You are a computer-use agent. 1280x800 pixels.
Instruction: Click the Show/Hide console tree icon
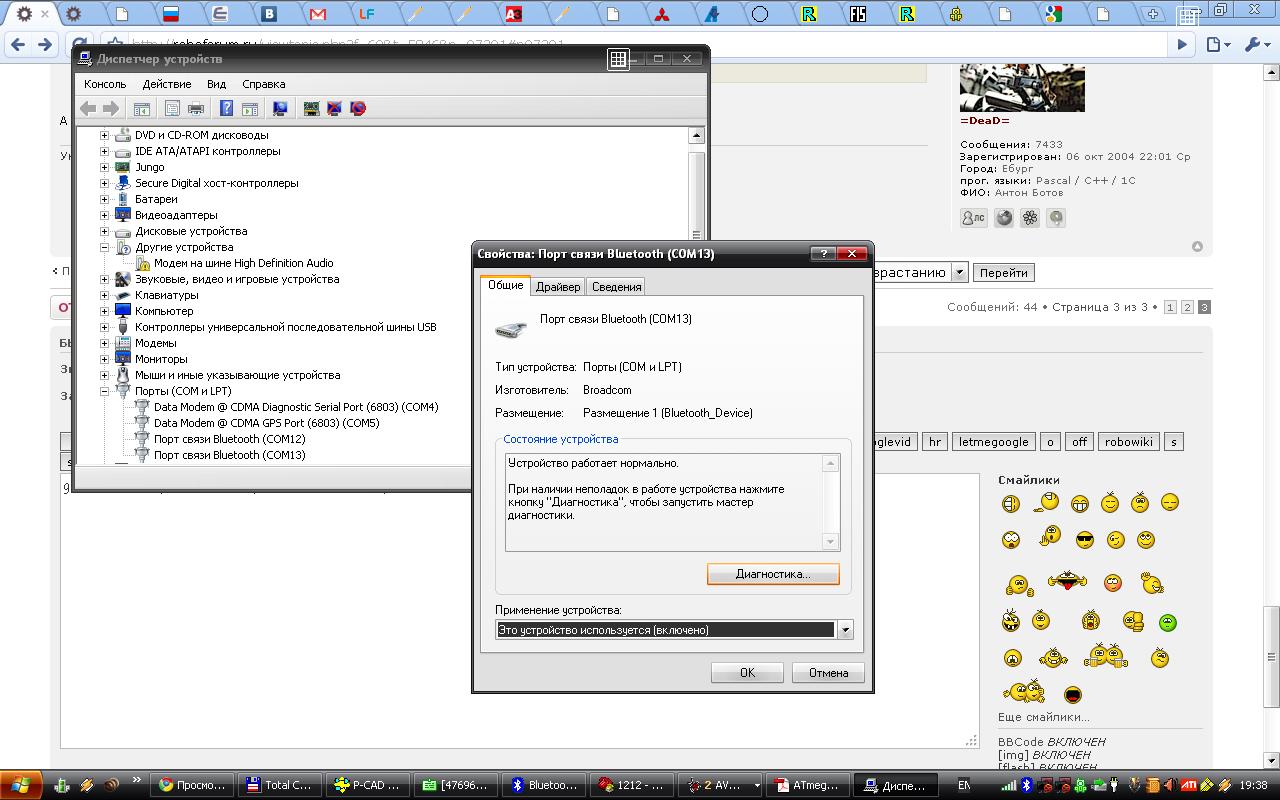(142, 108)
